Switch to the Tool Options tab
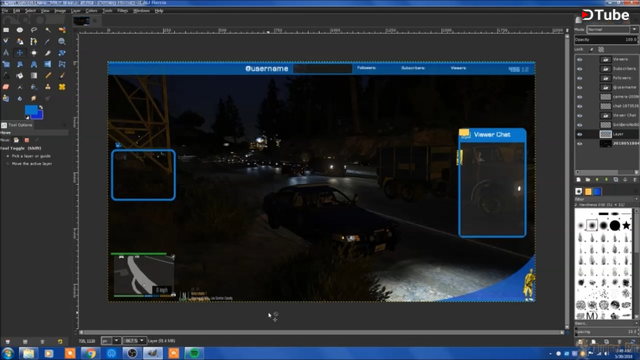 point(17,125)
